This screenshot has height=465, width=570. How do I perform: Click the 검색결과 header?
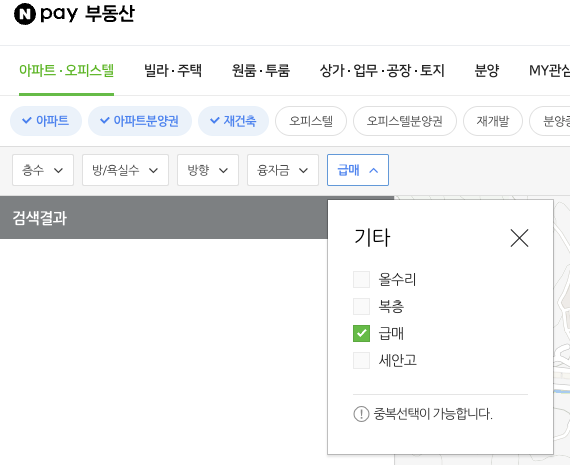39,218
